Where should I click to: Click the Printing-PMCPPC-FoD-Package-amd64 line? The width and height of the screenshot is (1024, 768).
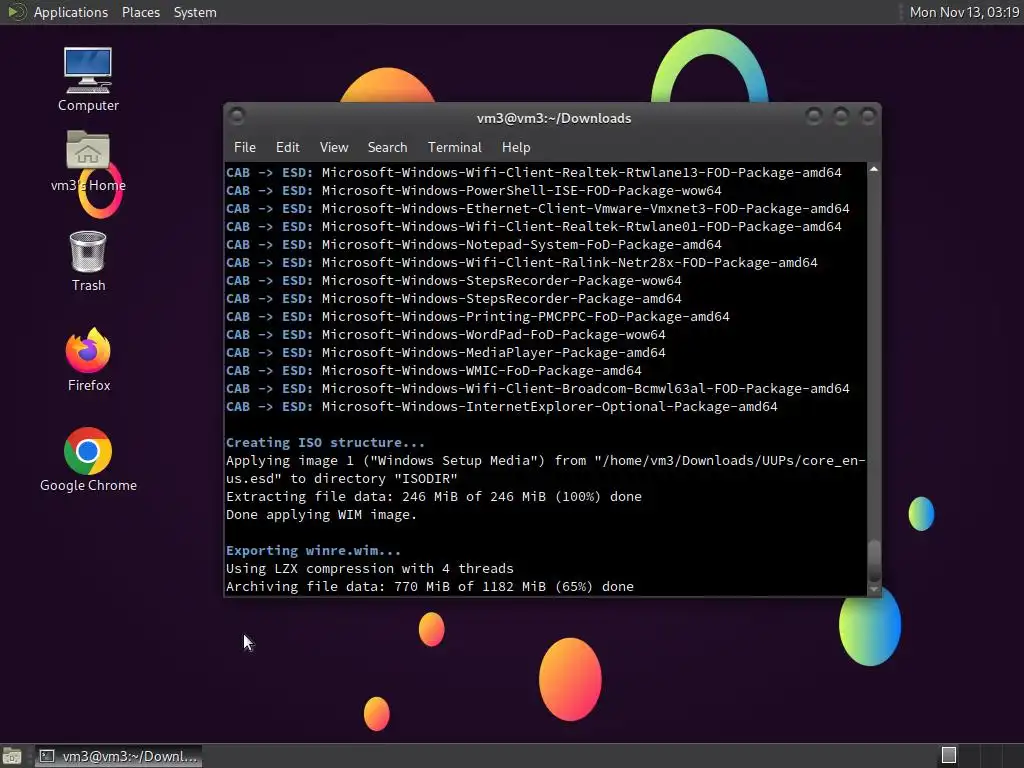tap(477, 316)
